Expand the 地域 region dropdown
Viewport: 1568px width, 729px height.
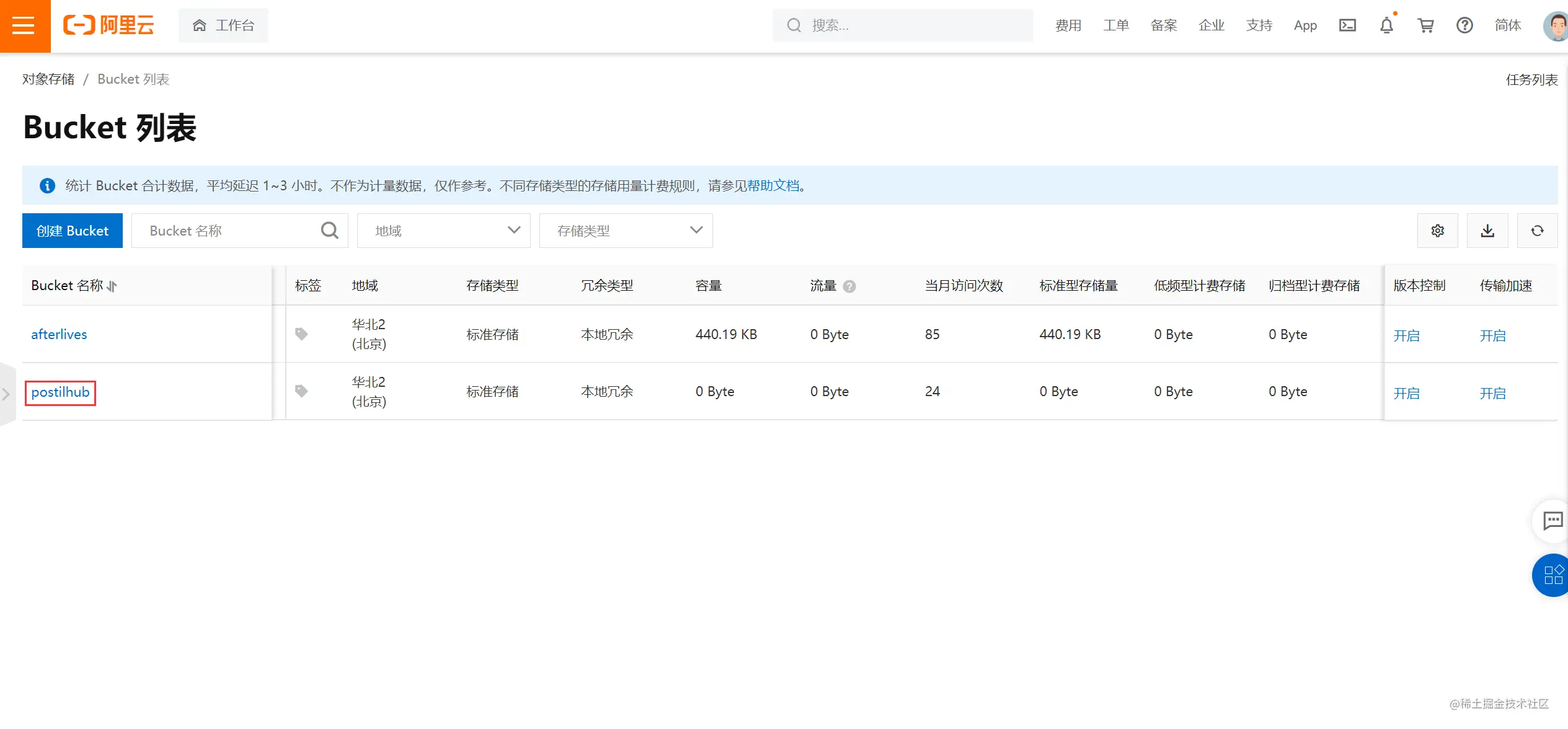pos(444,231)
